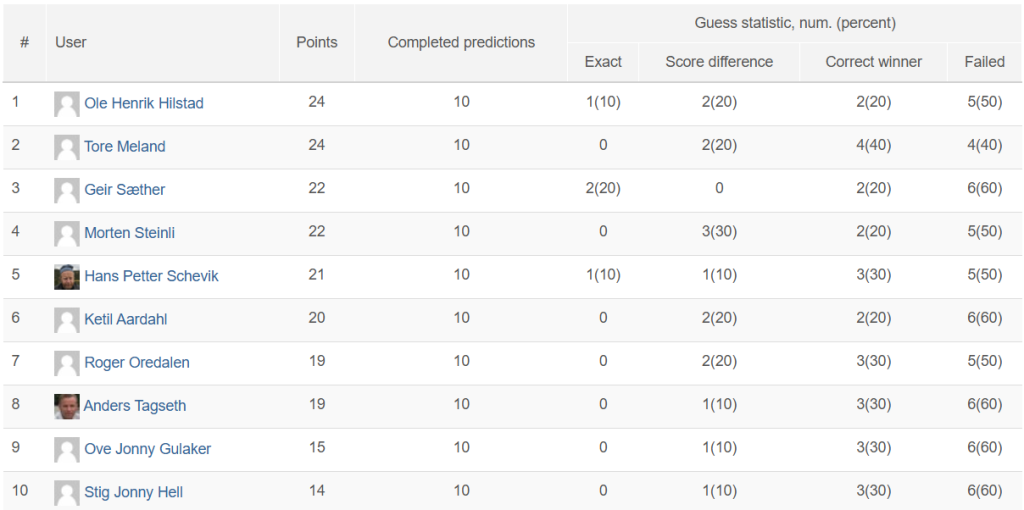
Task: Open Ole Henrik Hilstad's profile link
Action: (144, 103)
